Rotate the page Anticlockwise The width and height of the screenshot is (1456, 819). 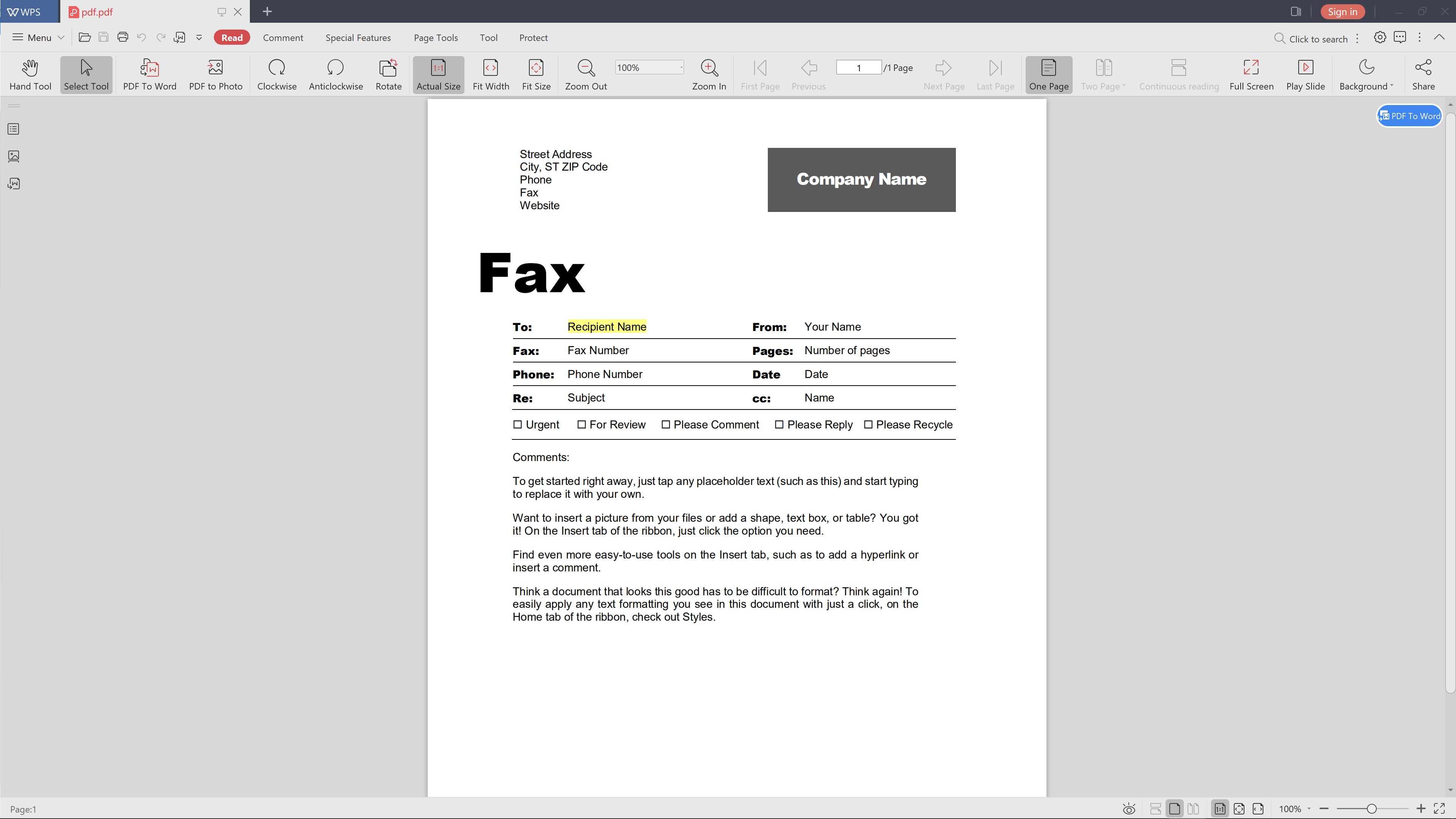tap(336, 75)
